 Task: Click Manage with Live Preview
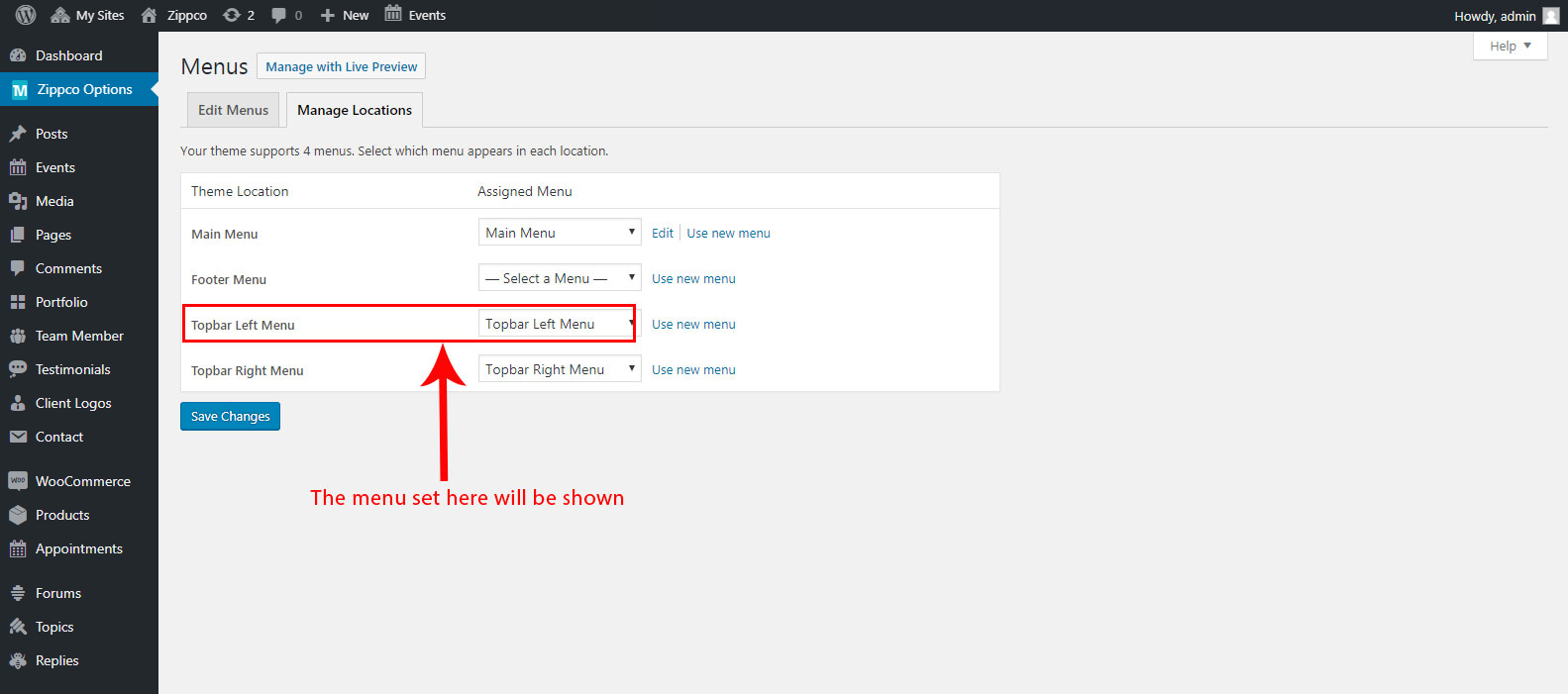click(341, 66)
